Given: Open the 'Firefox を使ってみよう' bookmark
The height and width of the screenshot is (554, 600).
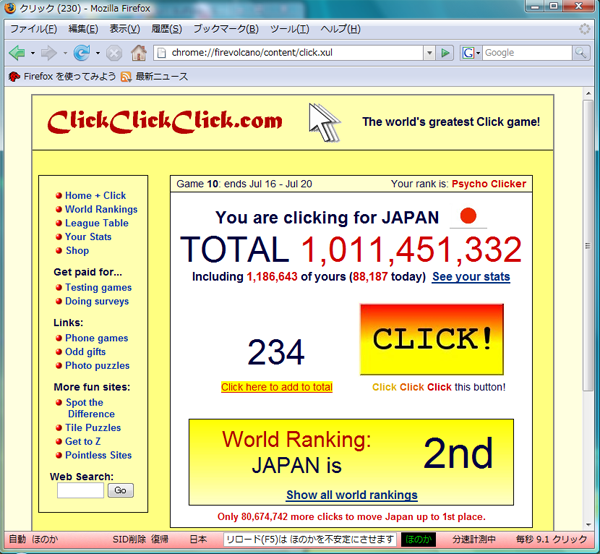Looking at the screenshot, I should [70, 77].
